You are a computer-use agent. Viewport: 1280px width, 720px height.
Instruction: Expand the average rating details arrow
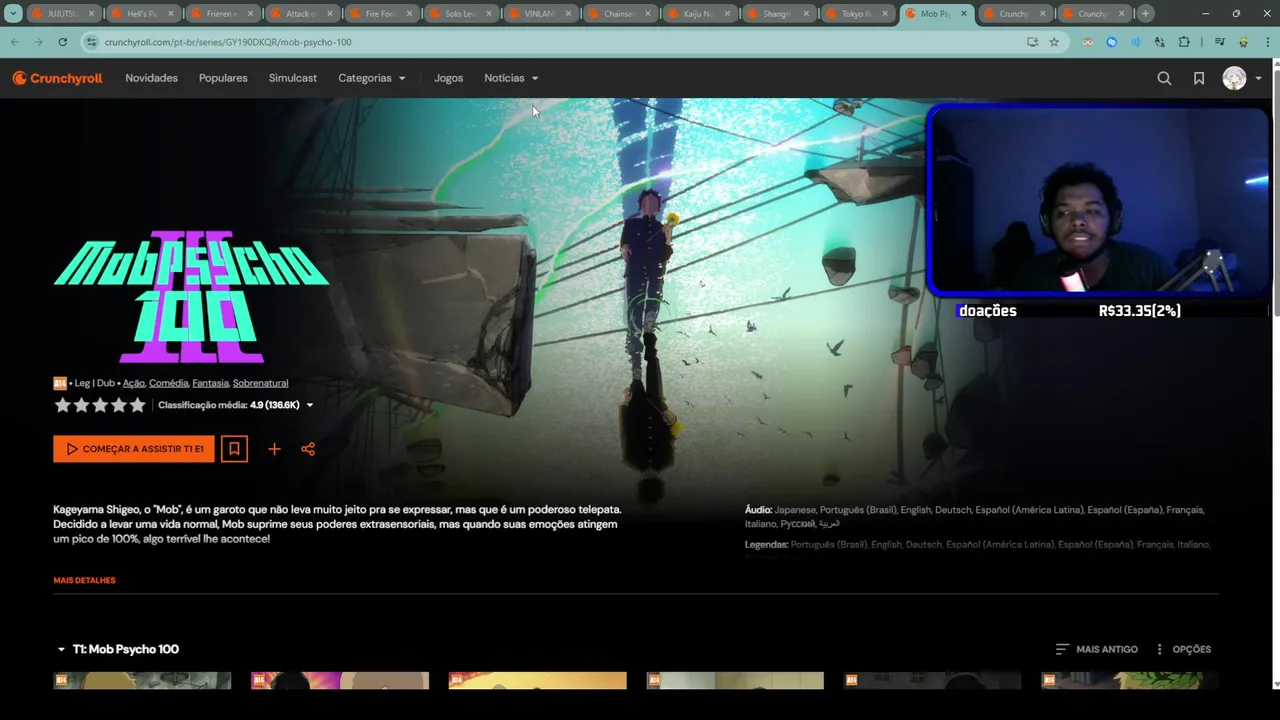[309, 405]
